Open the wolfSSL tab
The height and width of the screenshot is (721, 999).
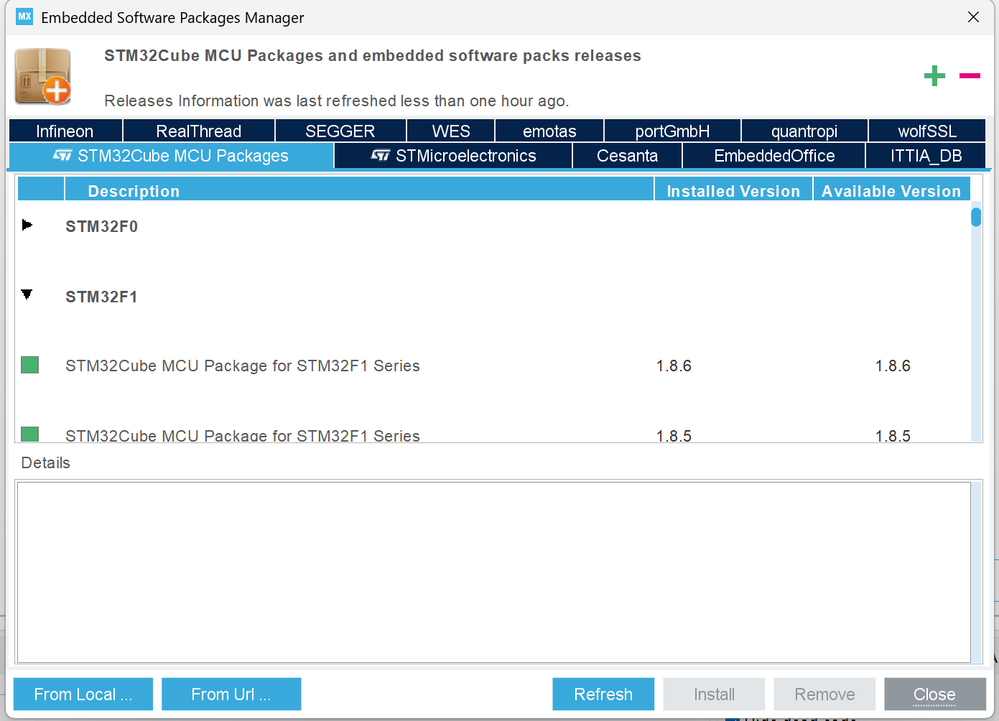[927, 131]
